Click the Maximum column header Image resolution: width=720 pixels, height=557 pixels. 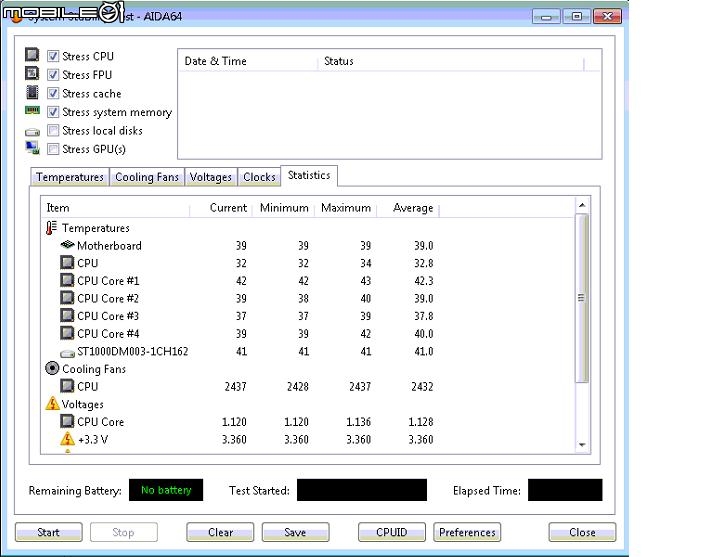coord(346,208)
